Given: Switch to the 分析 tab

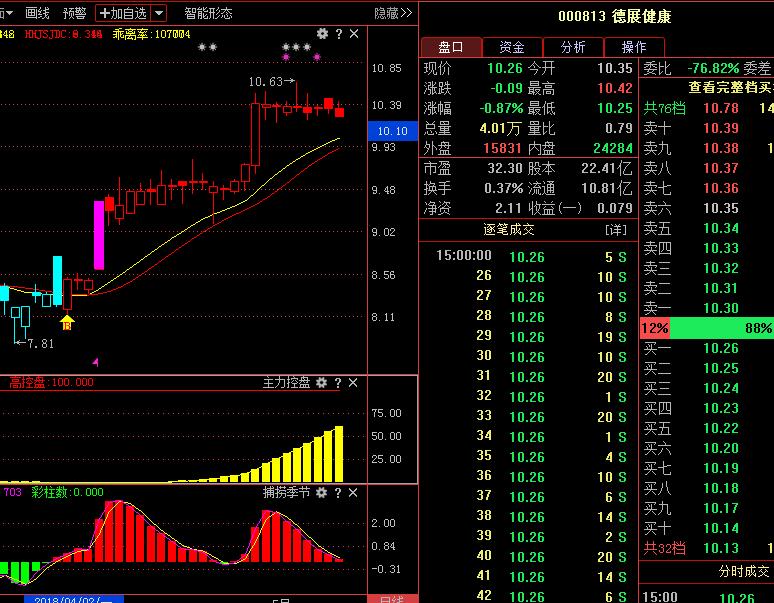Looking at the screenshot, I should click(573, 47).
